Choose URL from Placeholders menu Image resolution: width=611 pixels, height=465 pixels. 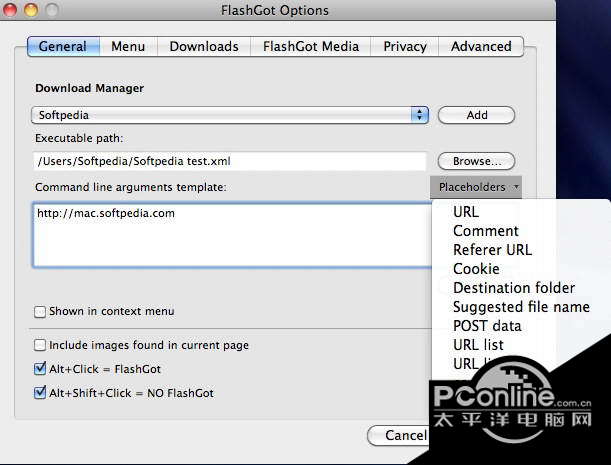click(466, 212)
